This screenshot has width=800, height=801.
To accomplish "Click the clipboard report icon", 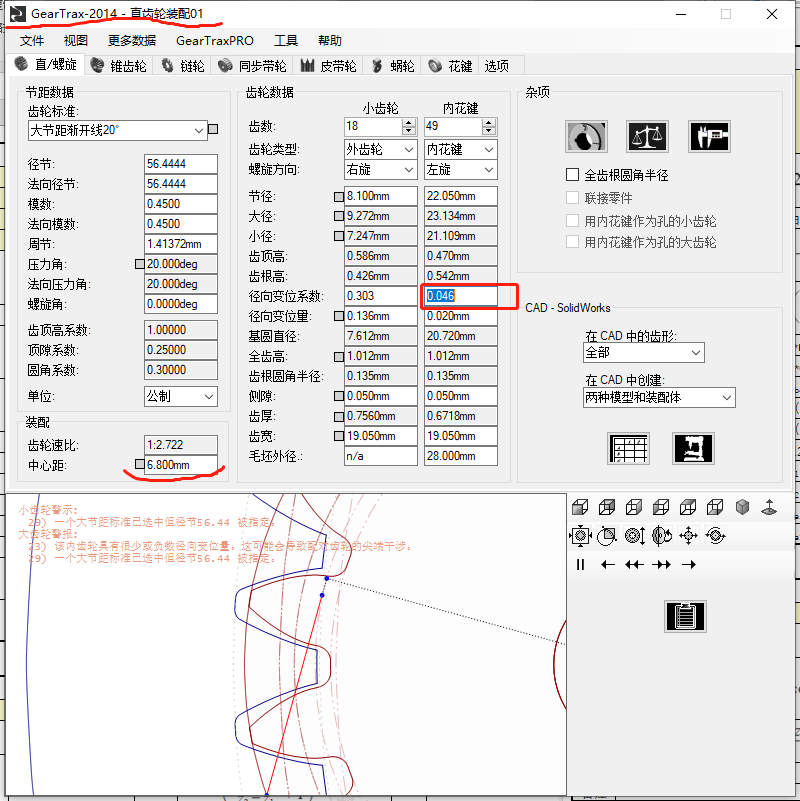I will point(685,616).
